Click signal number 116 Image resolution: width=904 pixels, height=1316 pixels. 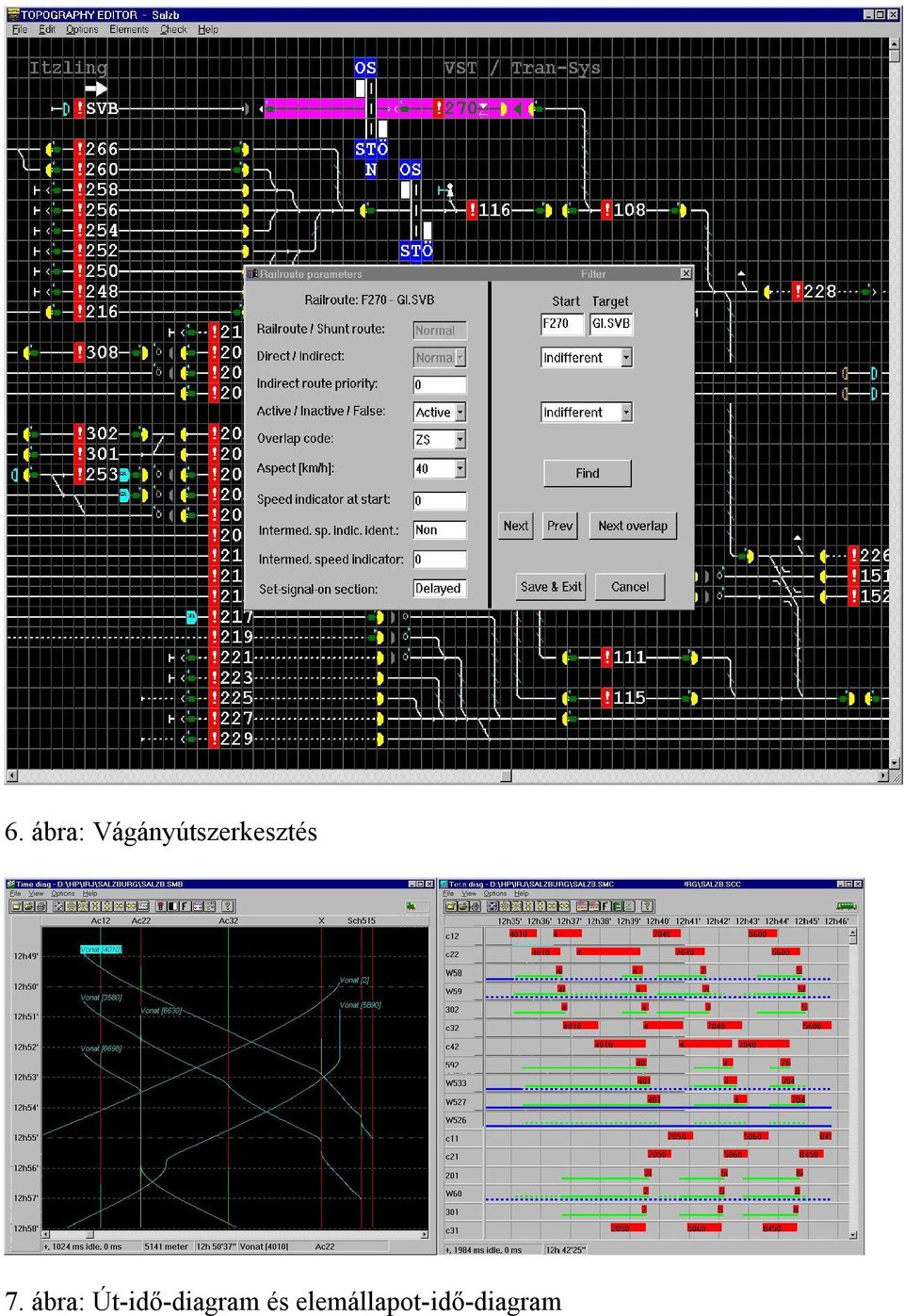(x=494, y=210)
